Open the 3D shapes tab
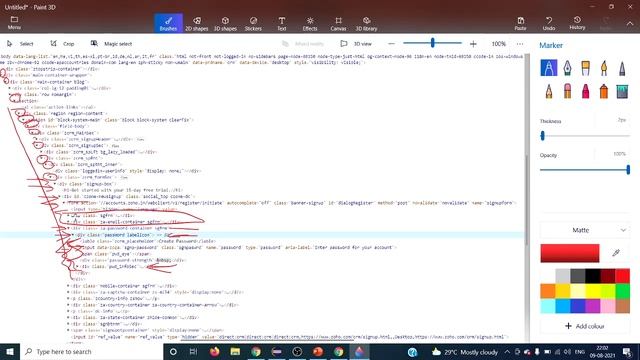This screenshot has height=360, width=640. coord(225,24)
